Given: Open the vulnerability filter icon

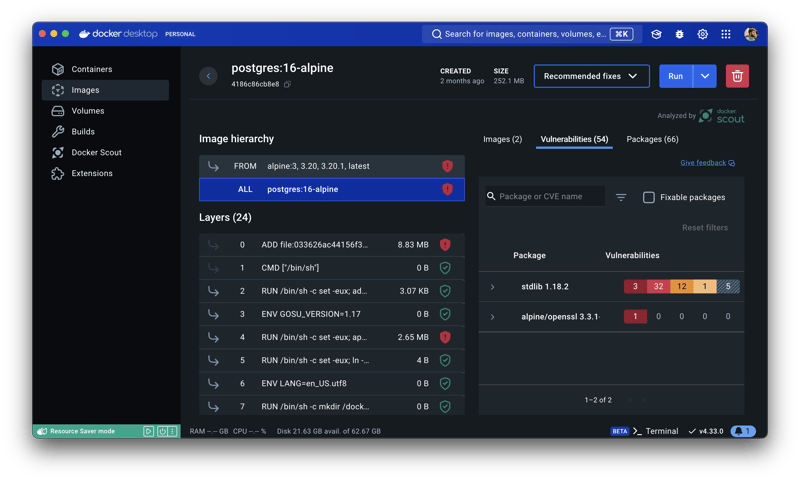Looking at the screenshot, I should point(620,197).
